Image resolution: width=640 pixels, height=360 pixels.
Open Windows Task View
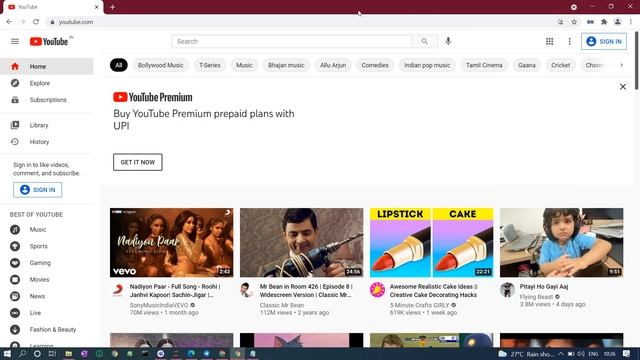pyautogui.click(x=52, y=353)
